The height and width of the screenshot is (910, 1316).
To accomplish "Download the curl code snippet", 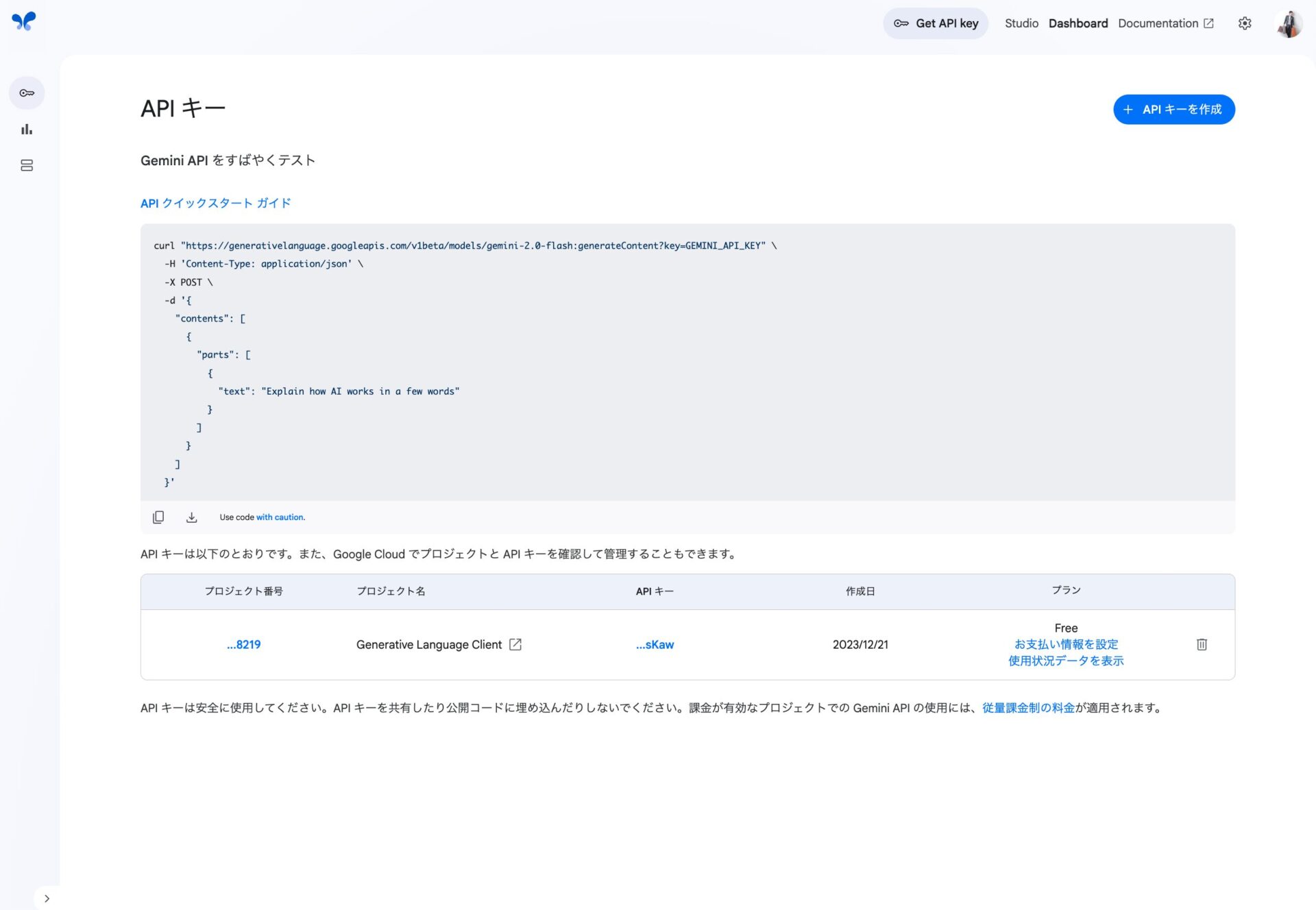I will tap(192, 517).
